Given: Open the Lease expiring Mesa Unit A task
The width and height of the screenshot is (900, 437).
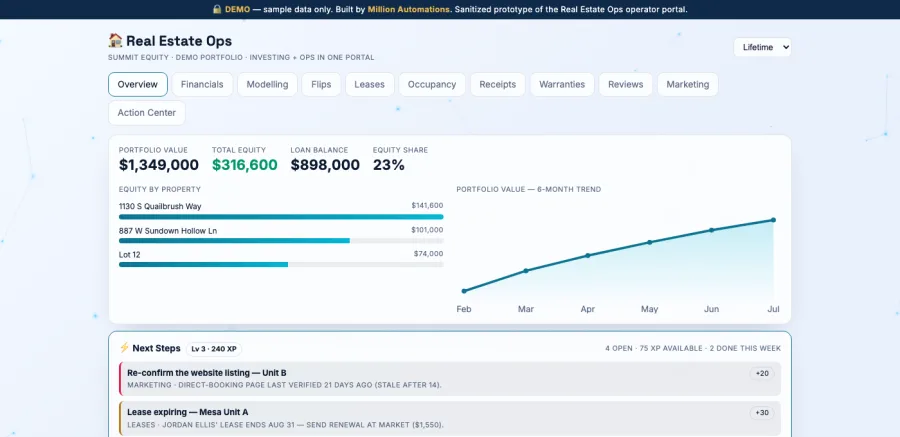Looking at the screenshot, I should point(450,418).
